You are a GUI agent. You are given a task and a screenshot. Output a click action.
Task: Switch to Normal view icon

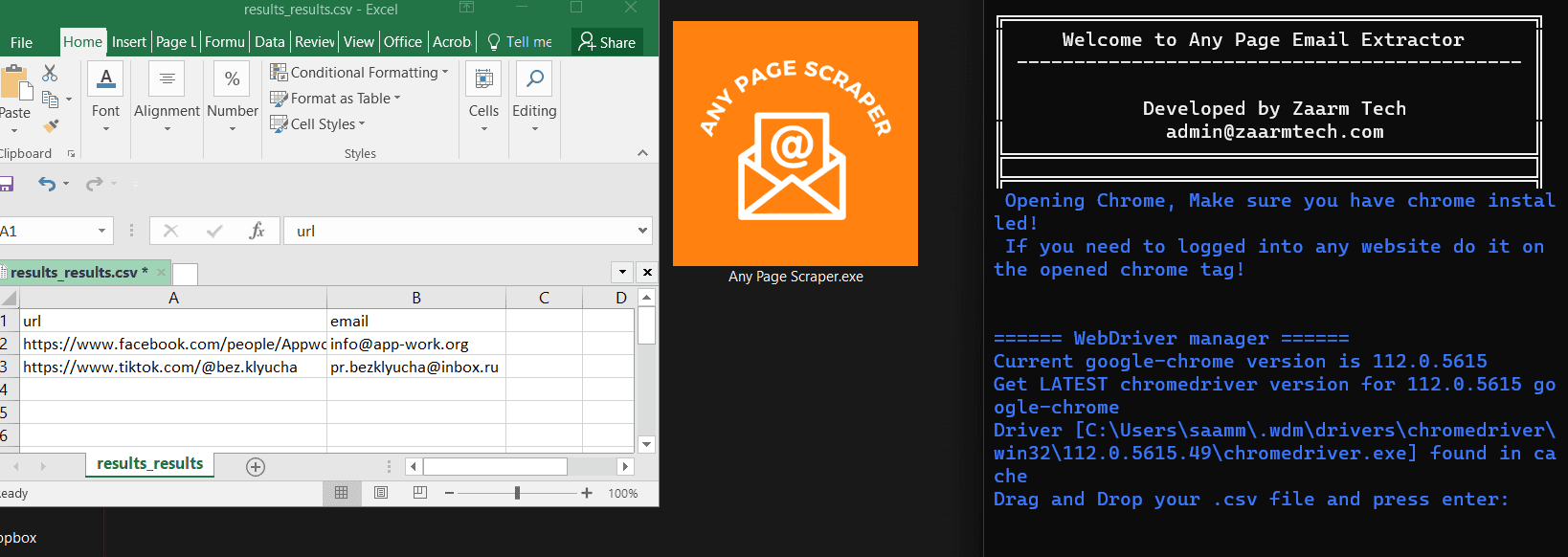pos(342,493)
